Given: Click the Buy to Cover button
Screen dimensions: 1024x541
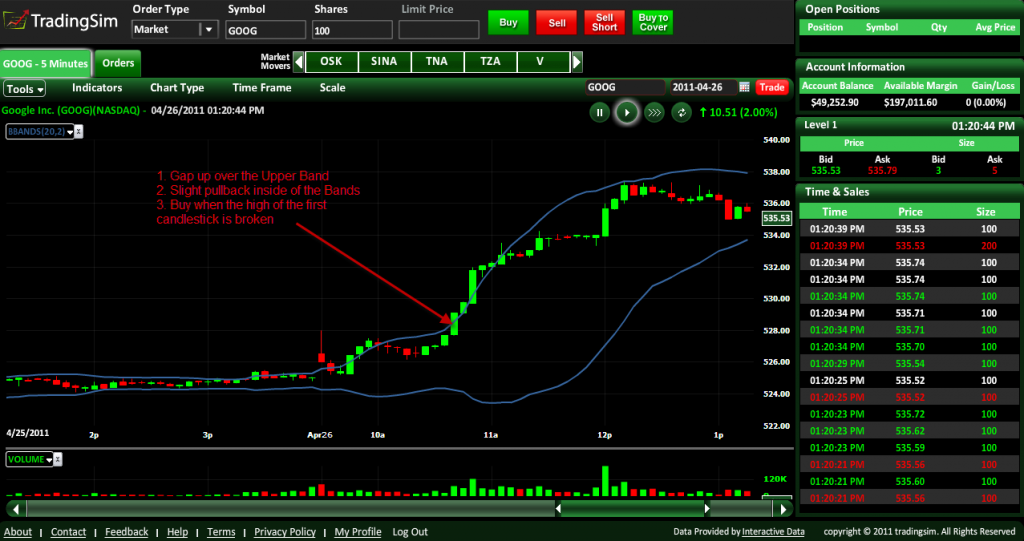Looking at the screenshot, I should click(653, 22).
